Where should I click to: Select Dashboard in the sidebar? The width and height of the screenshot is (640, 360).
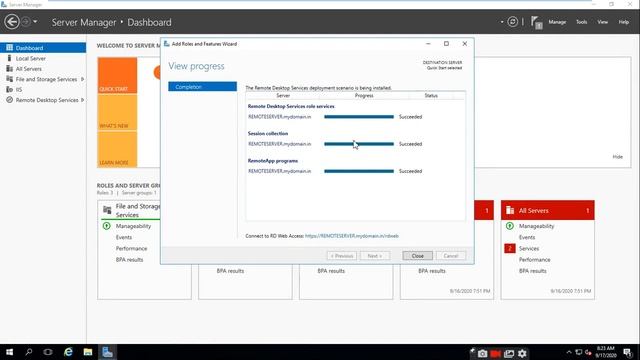pyautogui.click(x=43, y=48)
